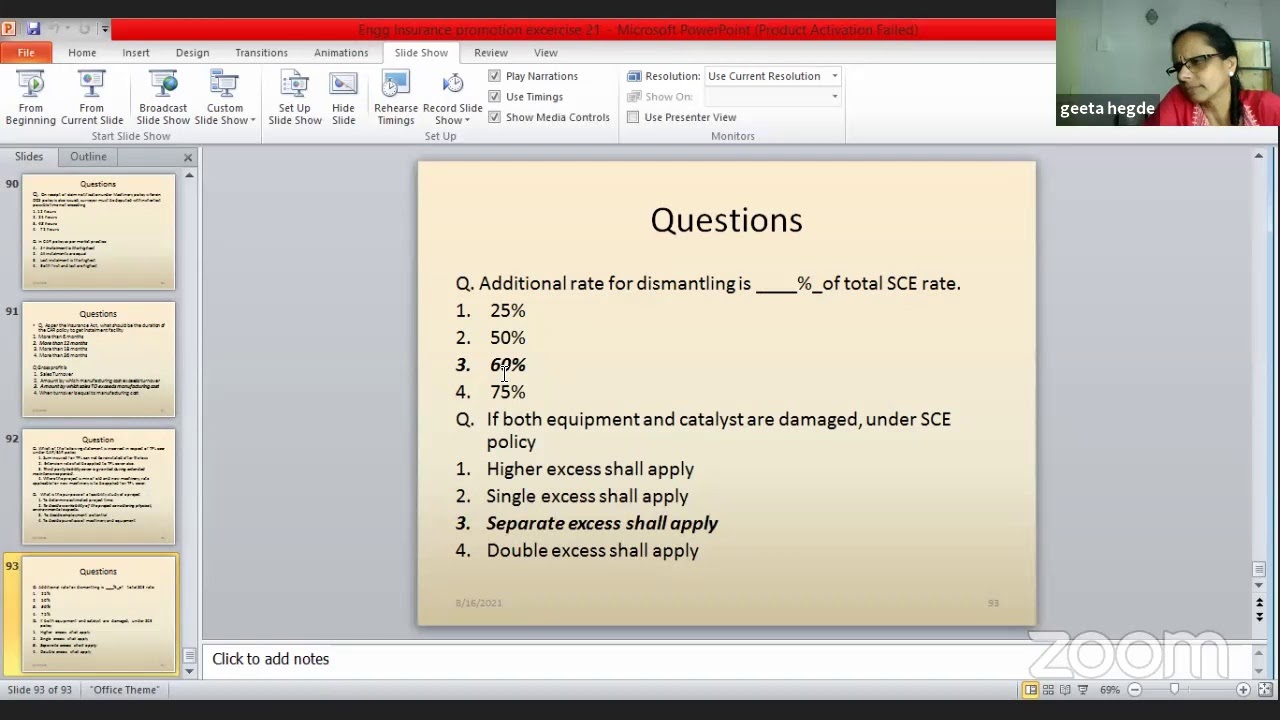Switch to the Insert tab
The height and width of the screenshot is (720, 1280).
tap(136, 52)
